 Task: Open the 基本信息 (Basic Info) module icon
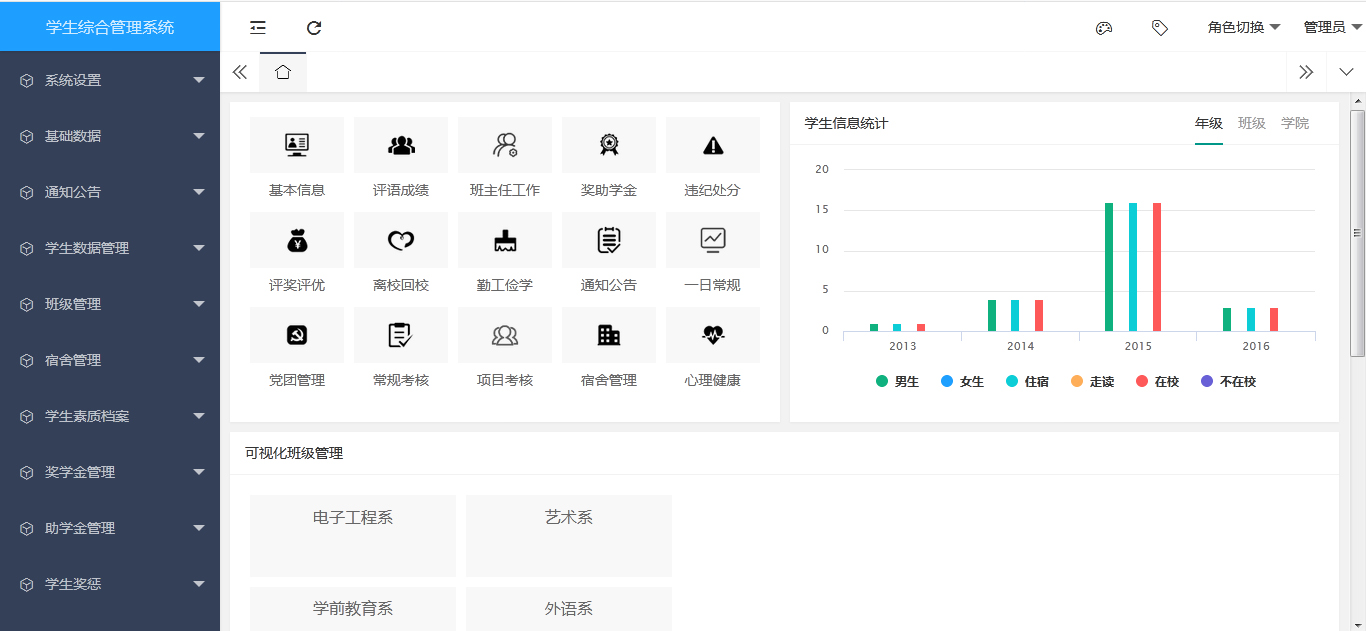296,145
